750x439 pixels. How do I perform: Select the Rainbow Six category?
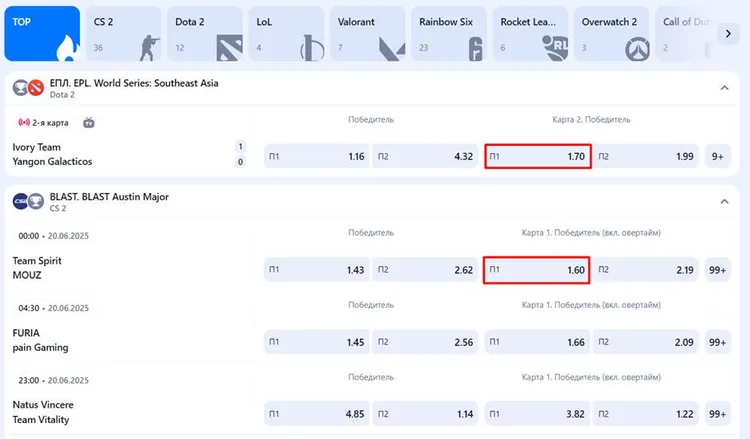pyautogui.click(x=449, y=34)
